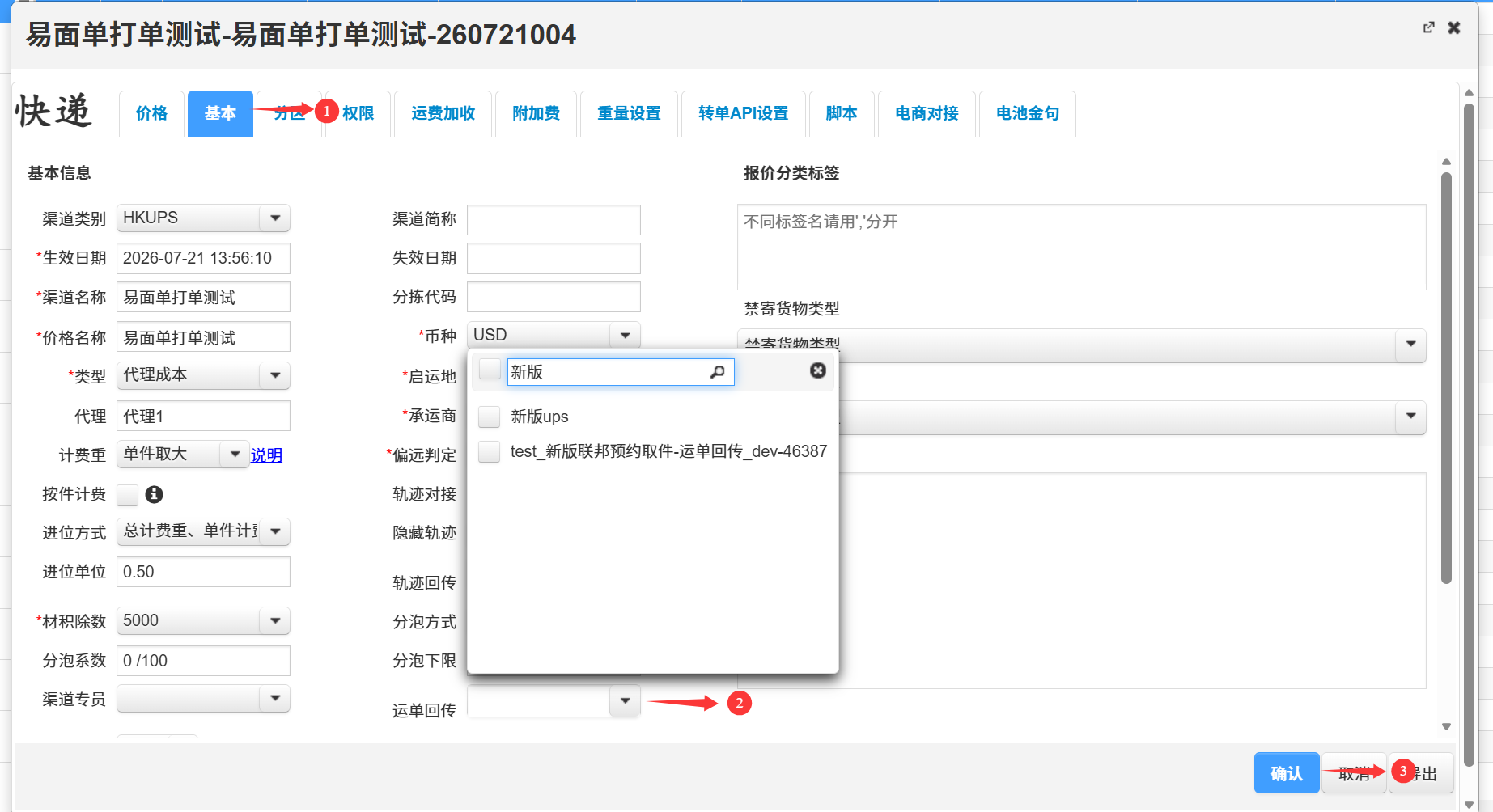Open the 重量设置 tab
The height and width of the screenshot is (812, 1493).
pos(629,113)
